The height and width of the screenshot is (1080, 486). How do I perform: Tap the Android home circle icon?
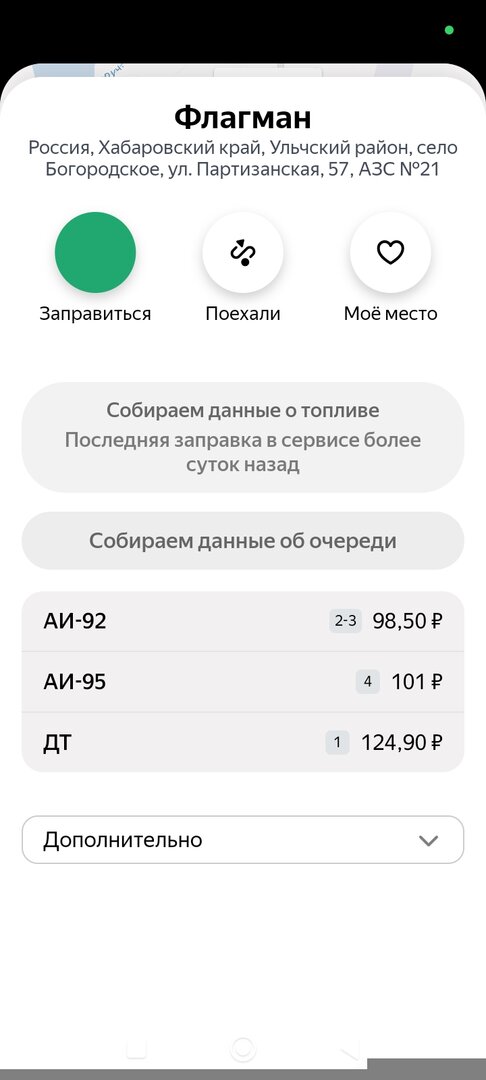tap(242, 1049)
